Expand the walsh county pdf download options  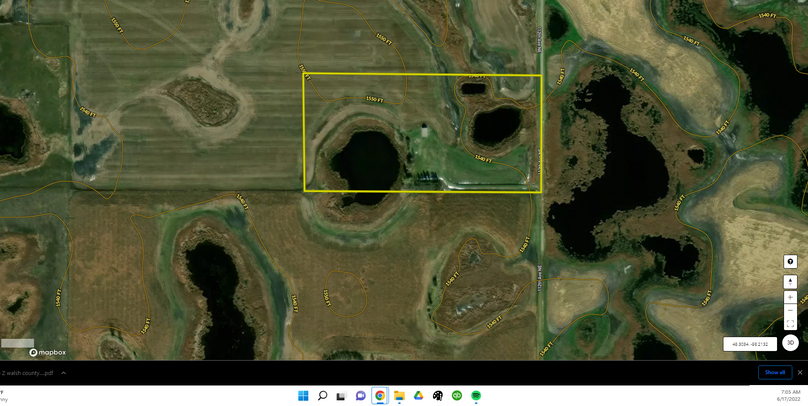click(x=64, y=373)
